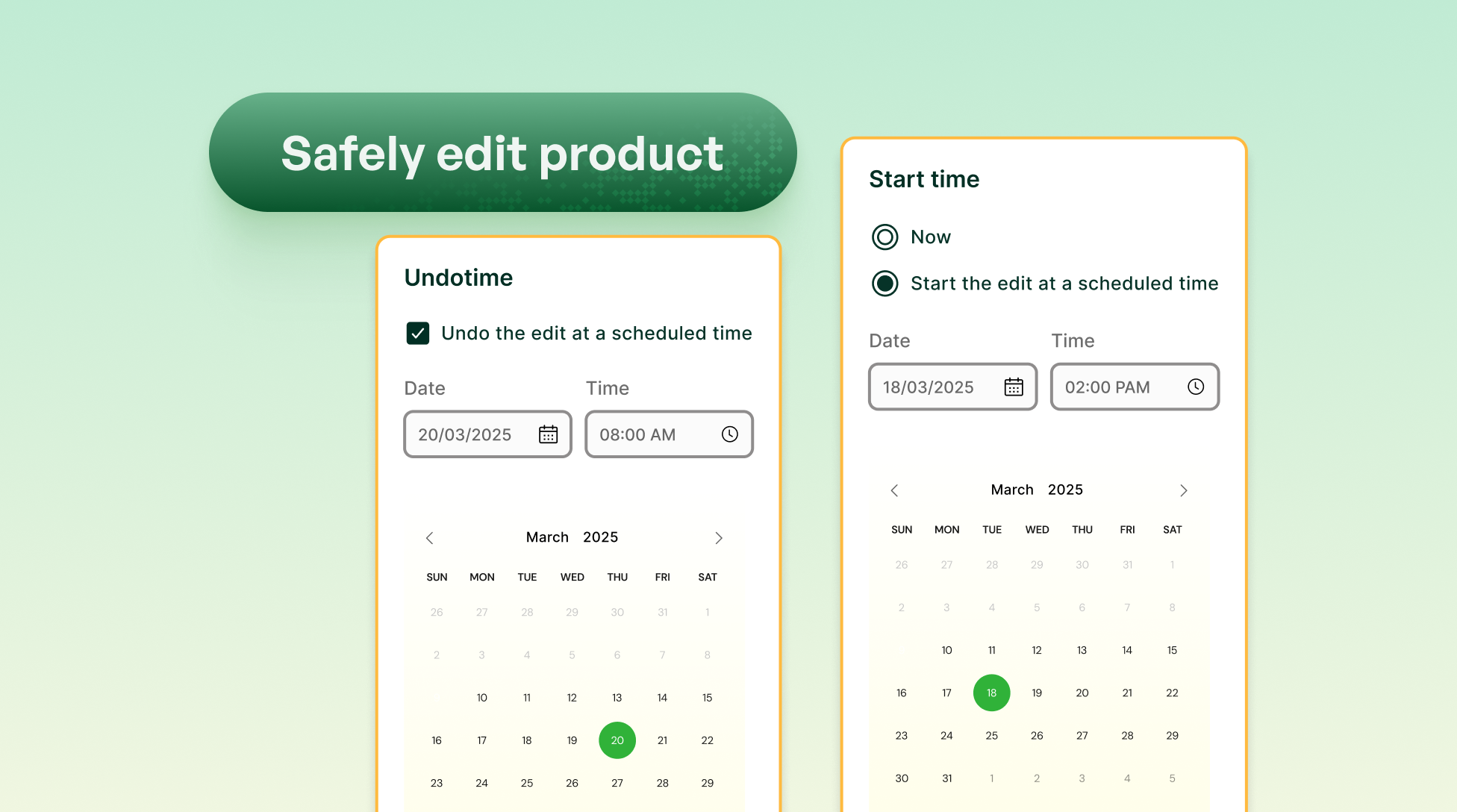Go to previous month in Start time calendar
1457x812 pixels.
click(x=895, y=490)
